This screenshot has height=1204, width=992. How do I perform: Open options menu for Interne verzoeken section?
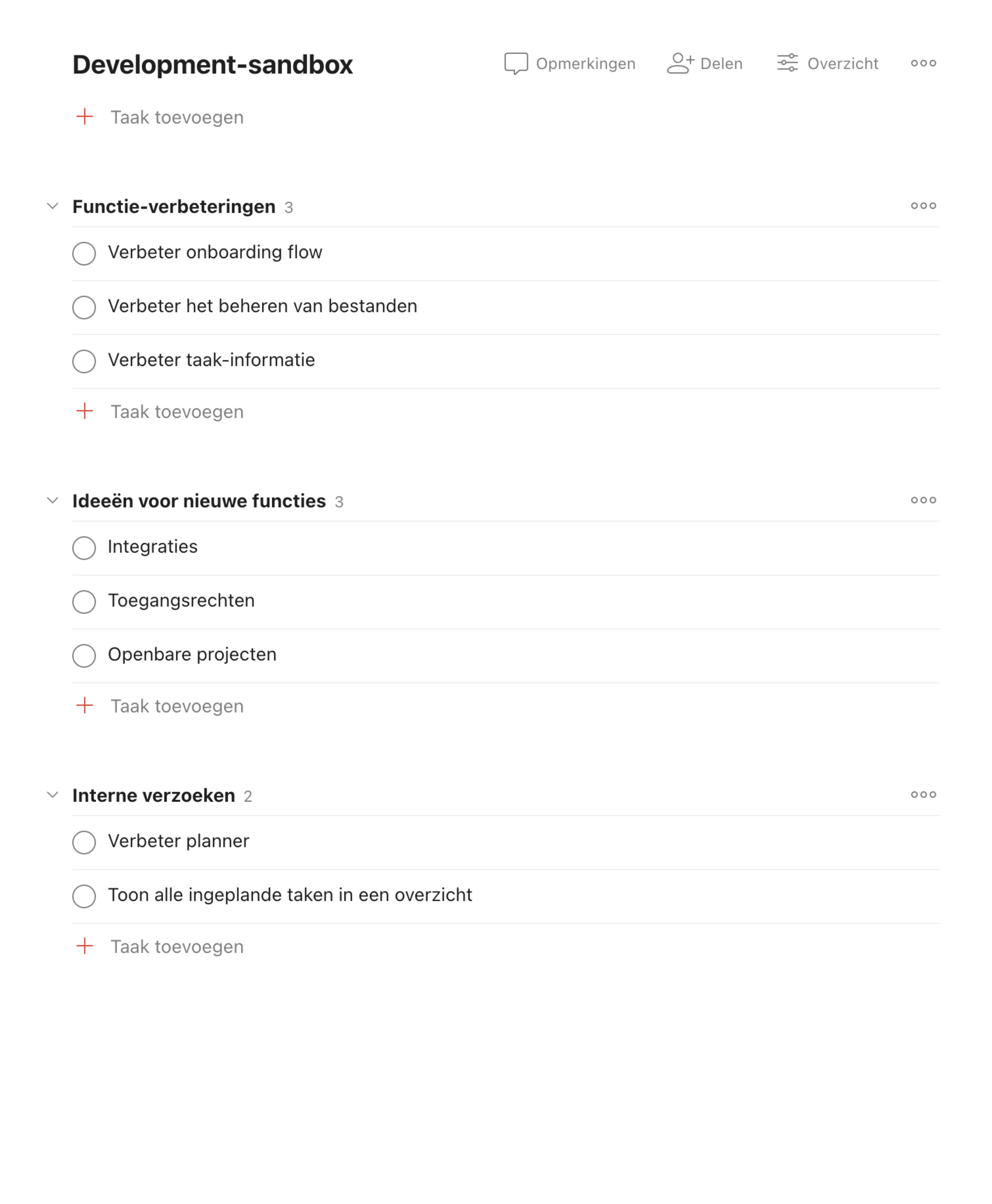[924, 794]
